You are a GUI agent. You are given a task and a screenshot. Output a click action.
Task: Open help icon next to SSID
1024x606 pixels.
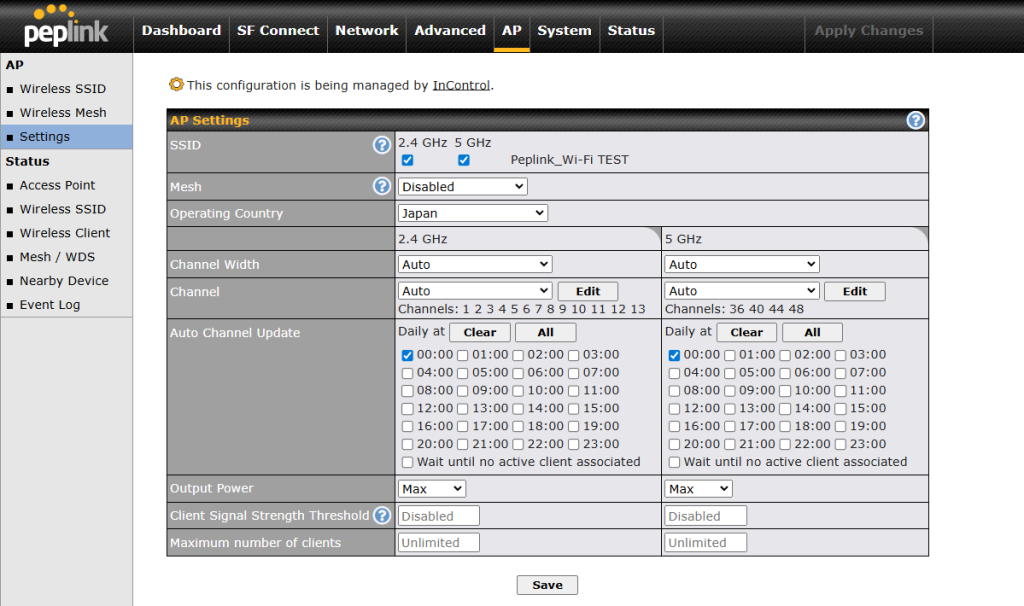[x=381, y=145]
